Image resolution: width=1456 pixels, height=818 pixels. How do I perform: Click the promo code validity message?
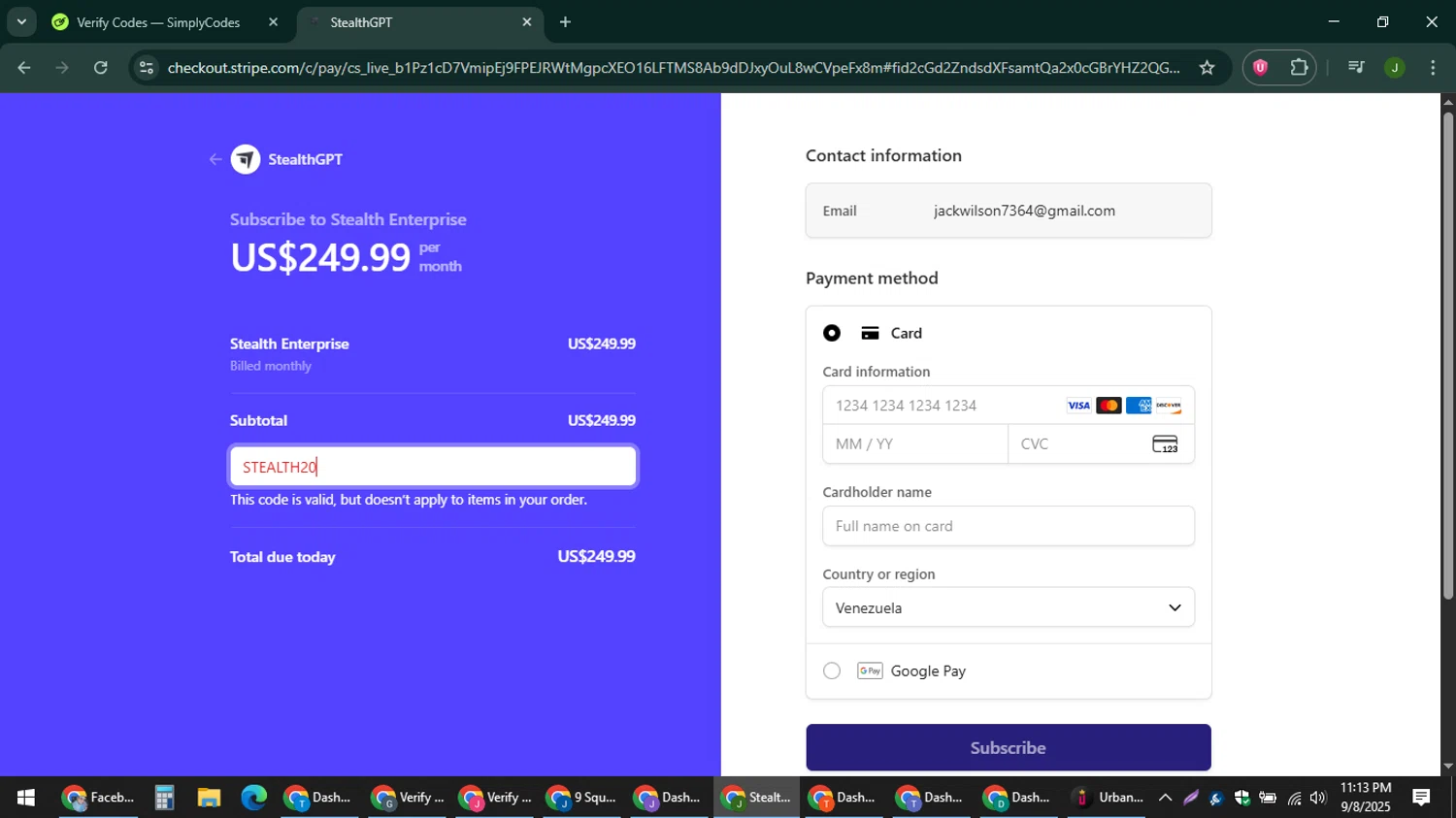409,500
